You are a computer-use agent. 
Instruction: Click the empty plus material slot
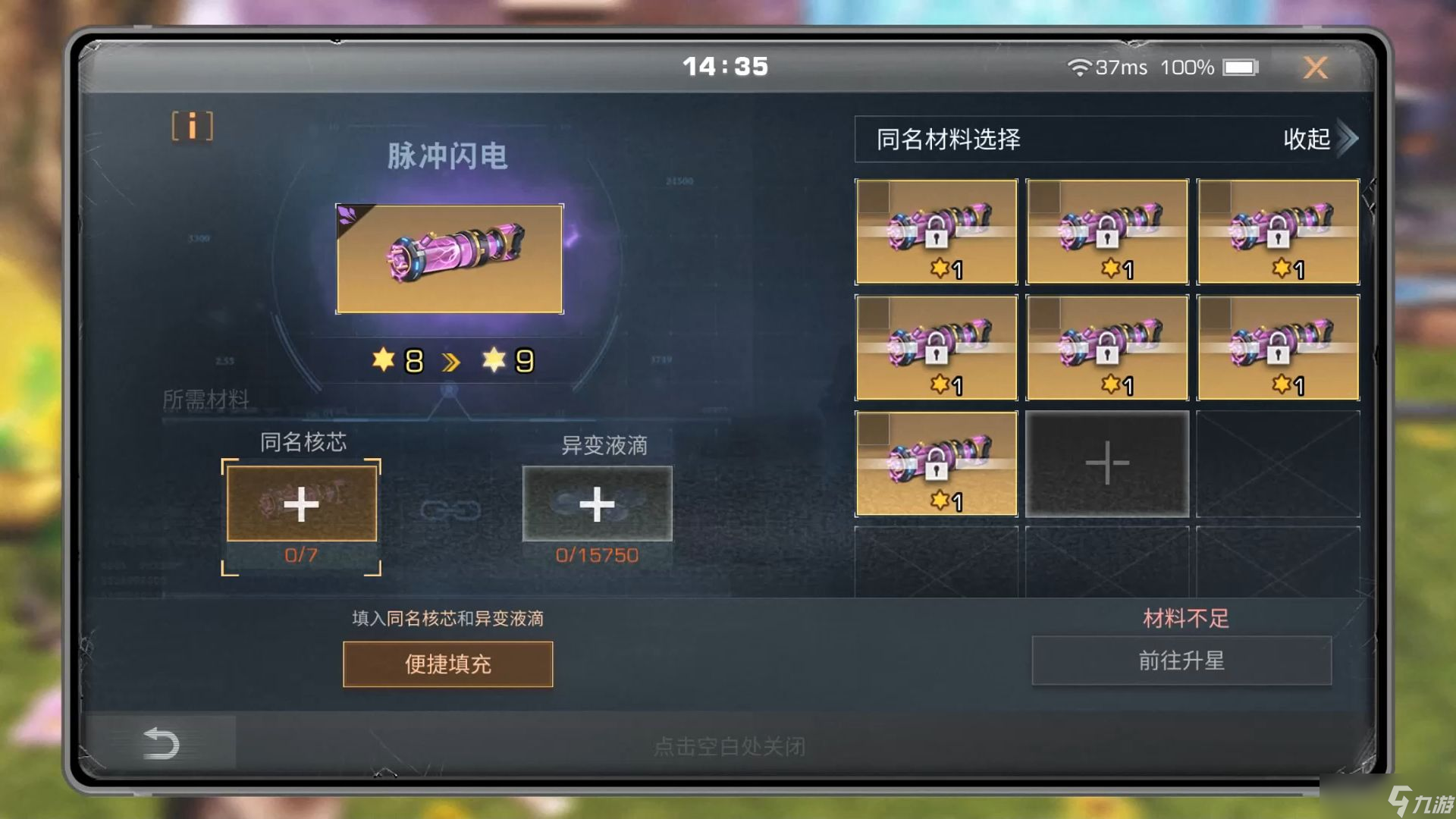[1107, 463]
